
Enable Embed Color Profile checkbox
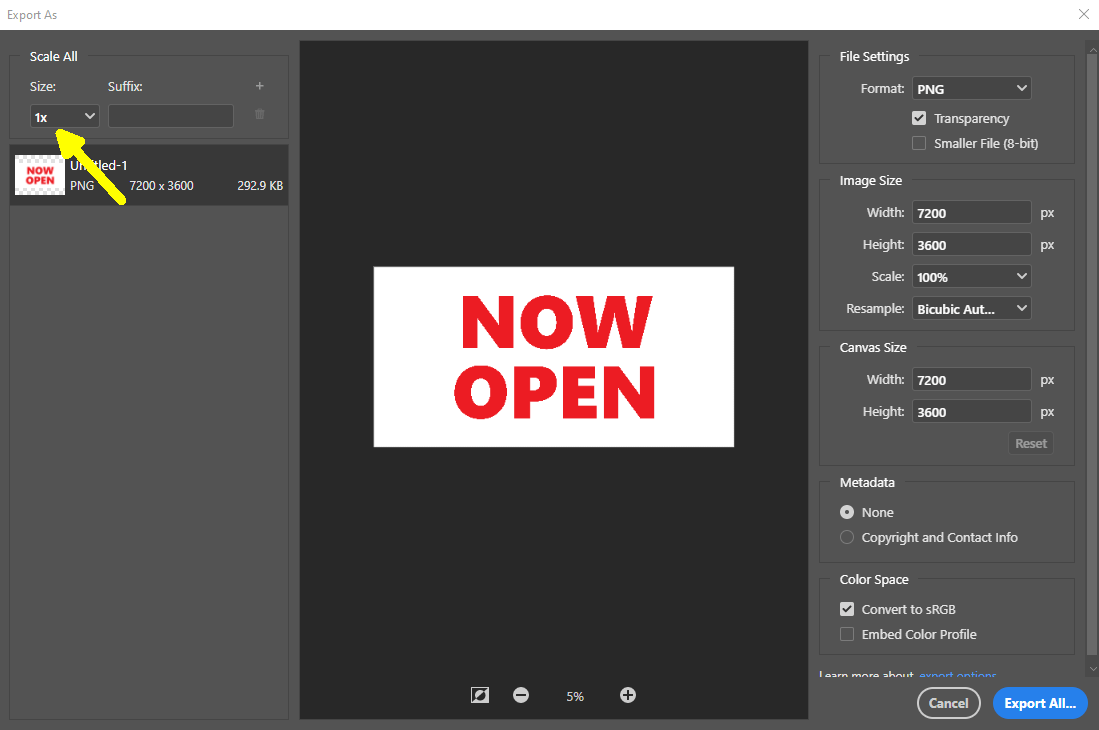847,634
